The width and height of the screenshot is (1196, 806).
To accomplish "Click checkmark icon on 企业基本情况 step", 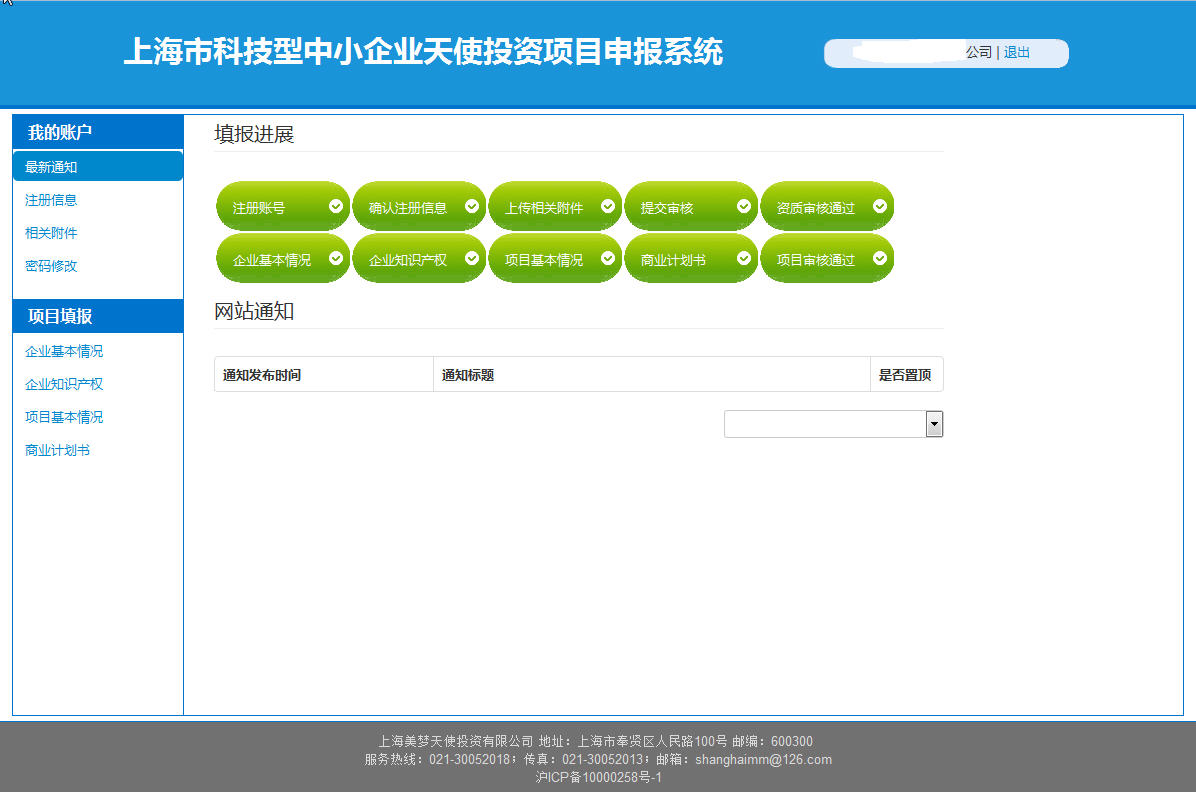I will [x=336, y=258].
